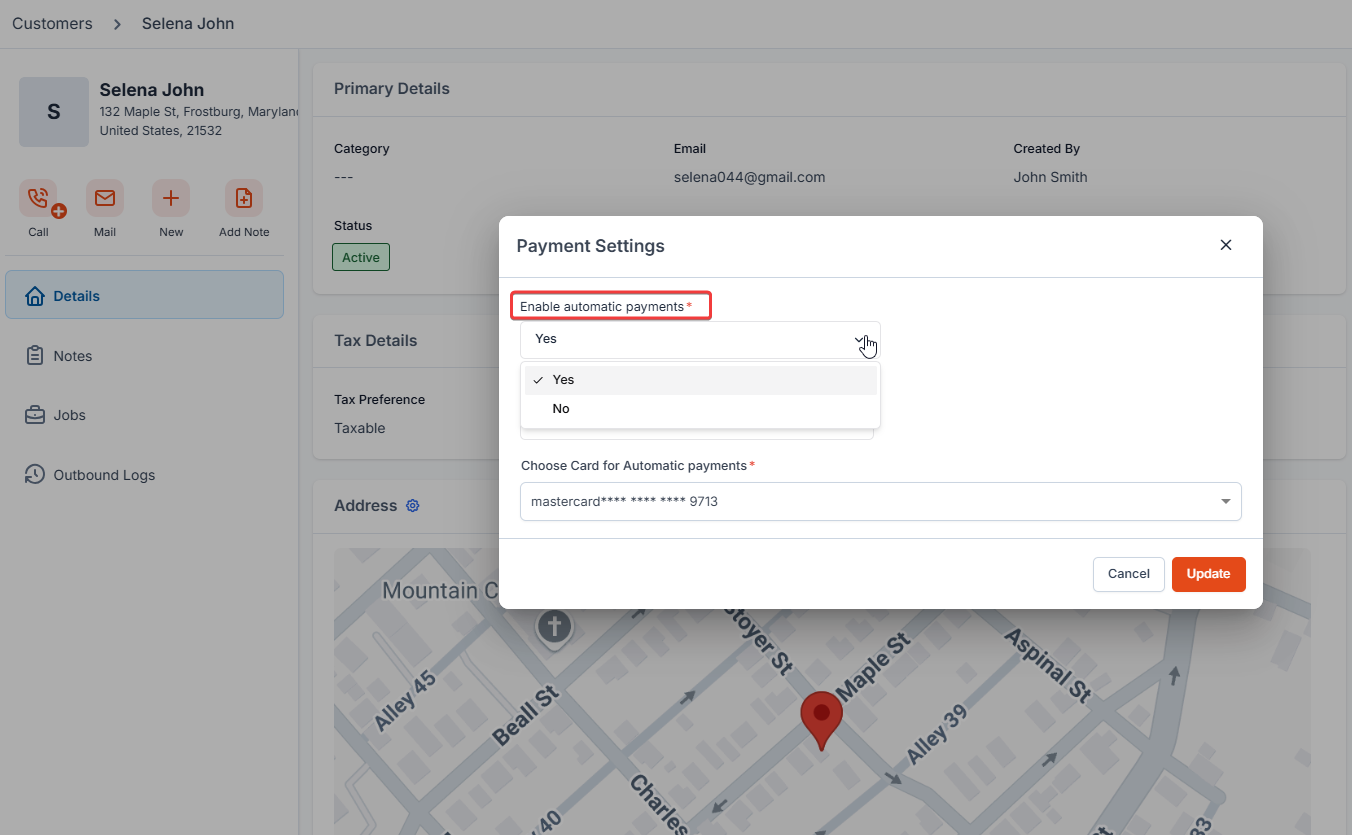The width and height of the screenshot is (1352, 835).
Task: Open Address settings gear icon
Action: [x=412, y=506]
